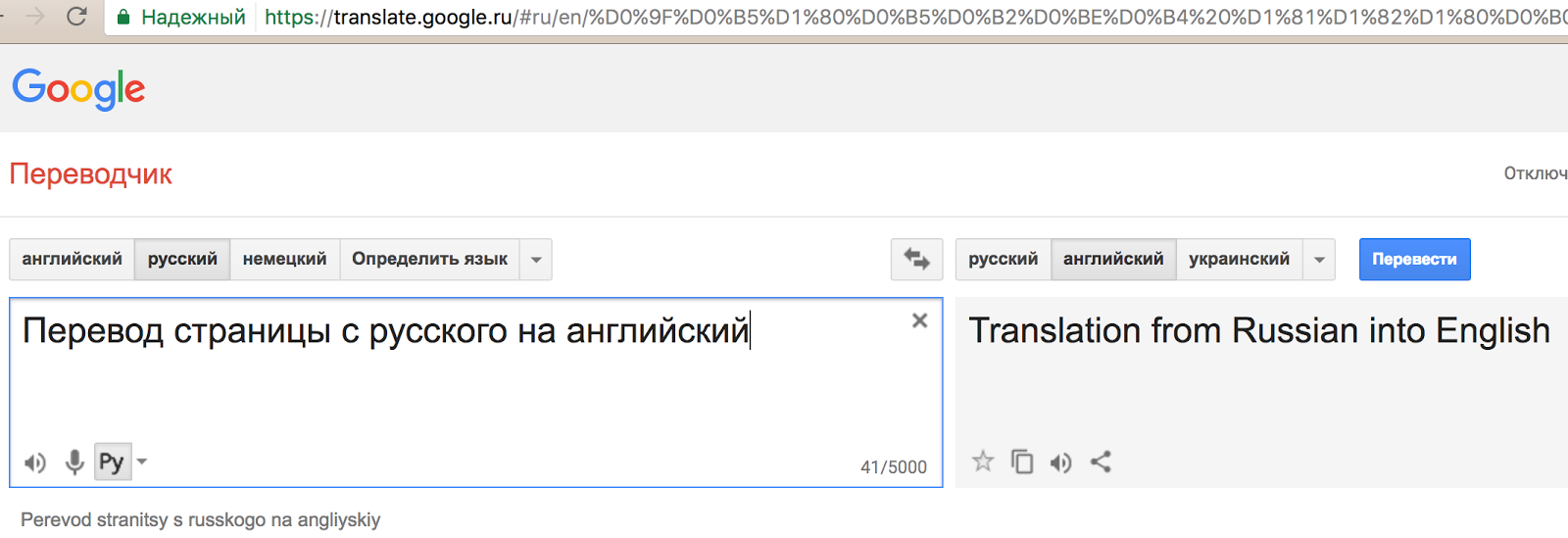Share the translation result
The height and width of the screenshot is (538, 1568).
click(1101, 462)
